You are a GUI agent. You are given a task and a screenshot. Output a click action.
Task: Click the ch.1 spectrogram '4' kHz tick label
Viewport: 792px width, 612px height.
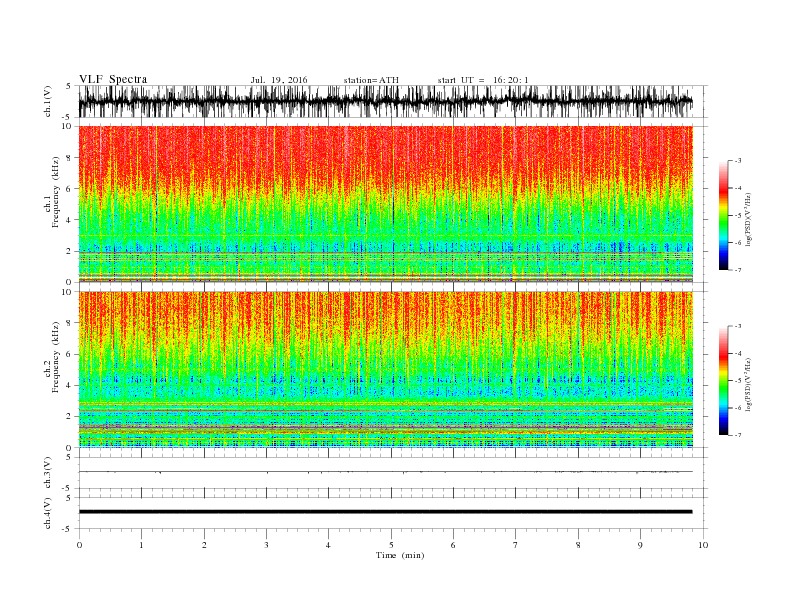69,220
